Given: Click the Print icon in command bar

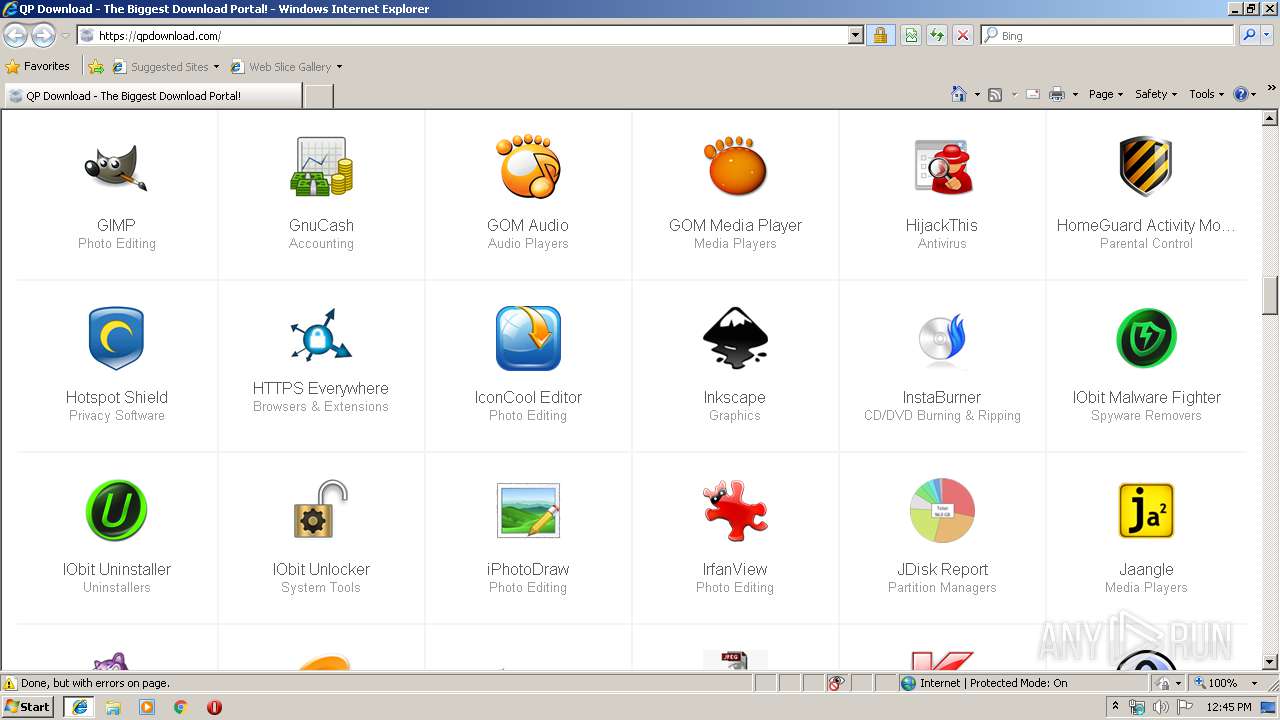Looking at the screenshot, I should 1057,94.
